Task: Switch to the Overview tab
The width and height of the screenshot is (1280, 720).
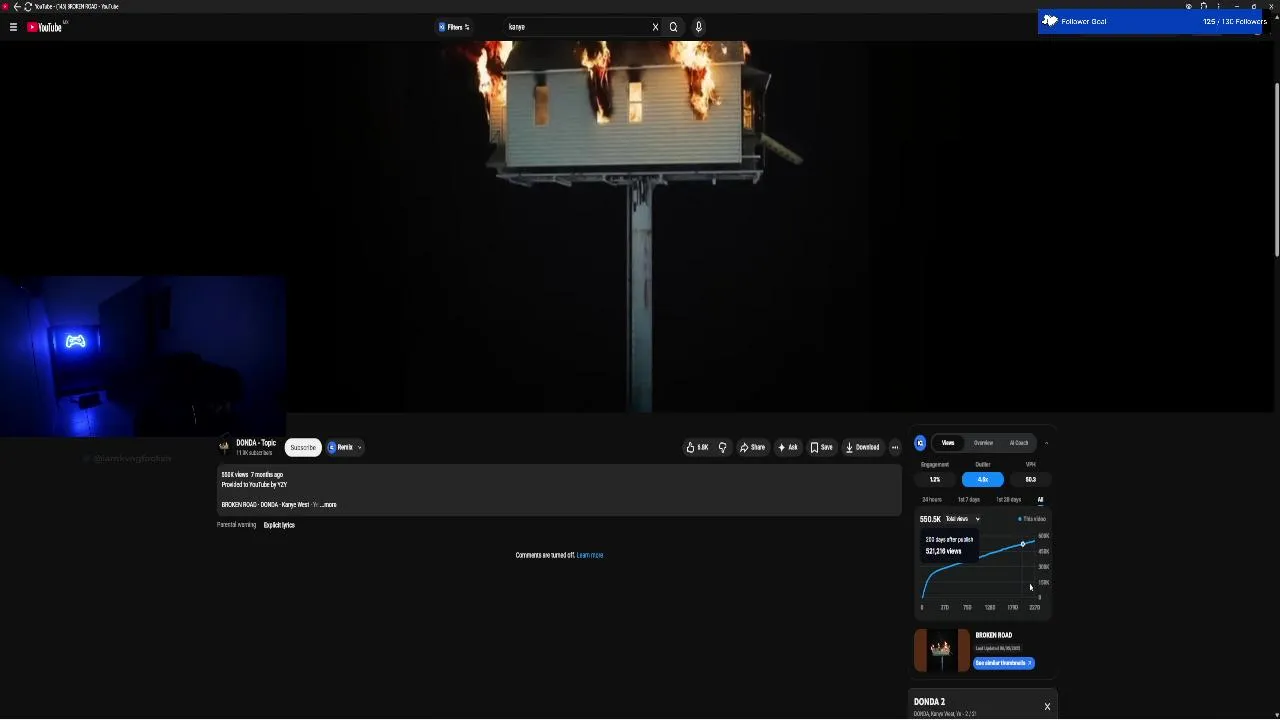Action: click(x=984, y=443)
